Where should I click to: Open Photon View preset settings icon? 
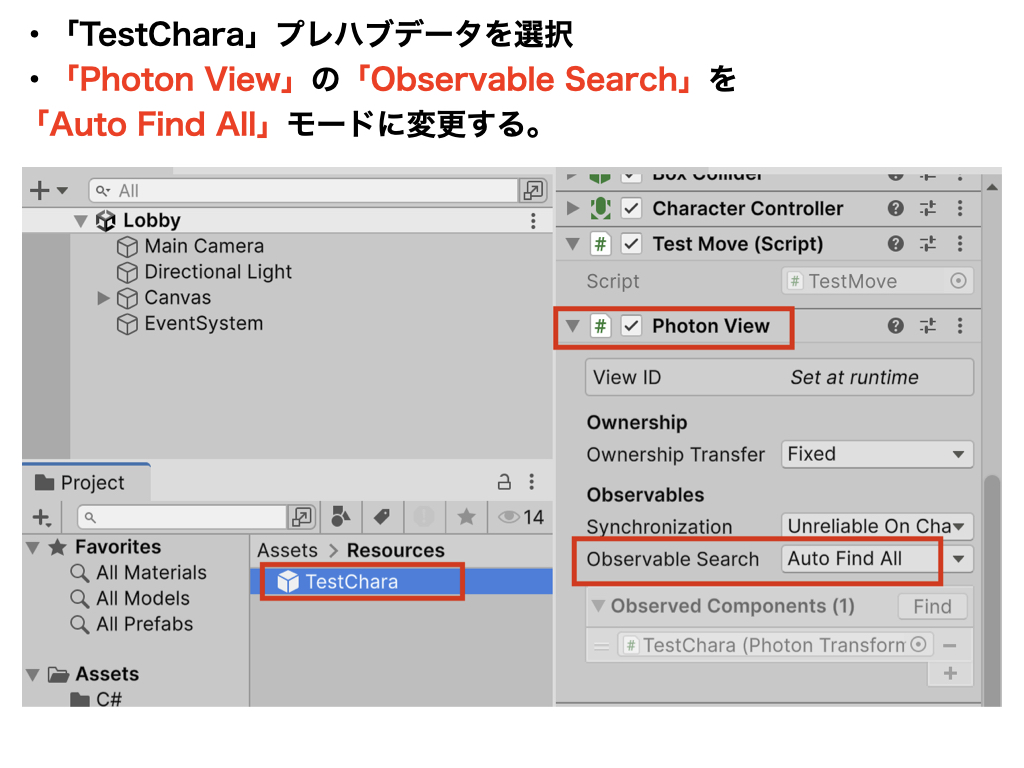pyautogui.click(x=928, y=325)
